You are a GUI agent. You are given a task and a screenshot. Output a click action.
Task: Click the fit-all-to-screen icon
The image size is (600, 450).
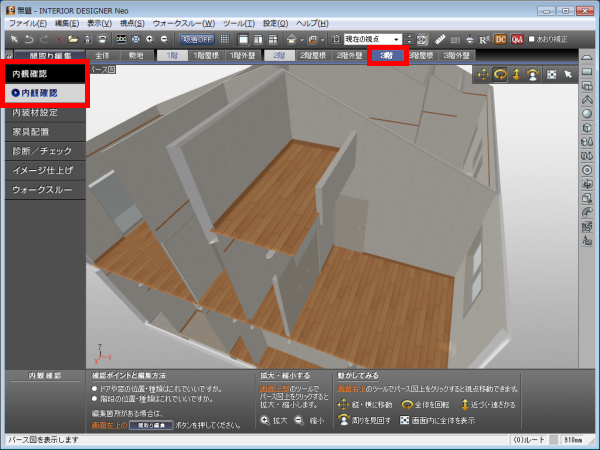click(x=551, y=74)
